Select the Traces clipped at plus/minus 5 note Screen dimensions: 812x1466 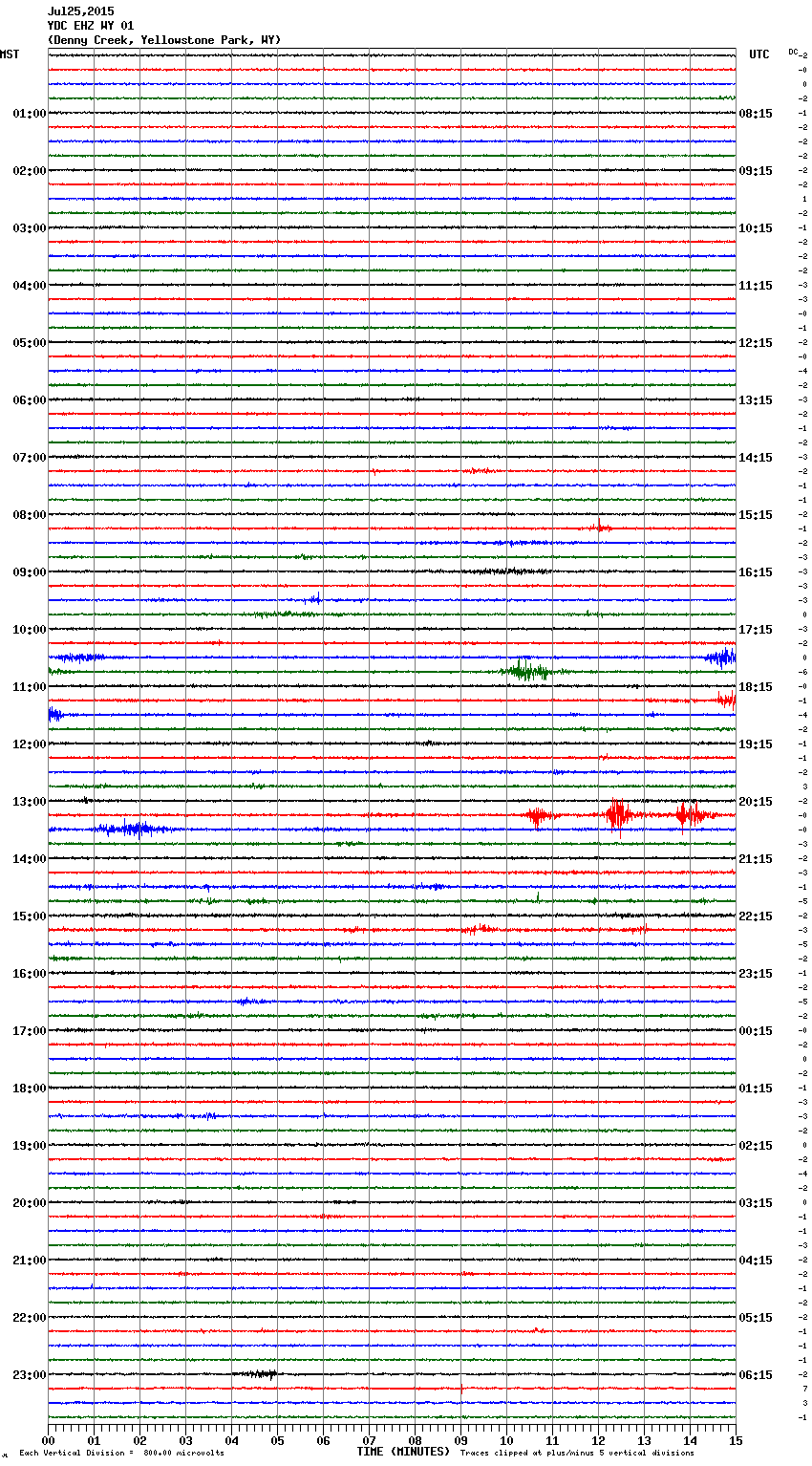pos(577,1453)
